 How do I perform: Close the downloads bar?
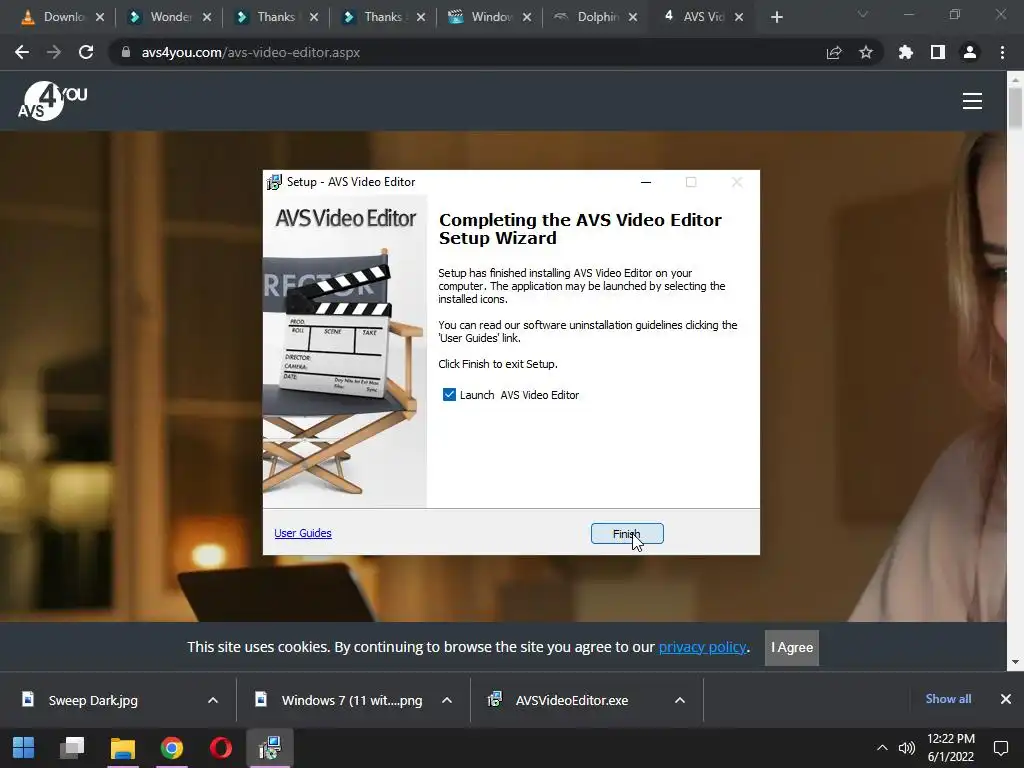pyautogui.click(x=1006, y=699)
